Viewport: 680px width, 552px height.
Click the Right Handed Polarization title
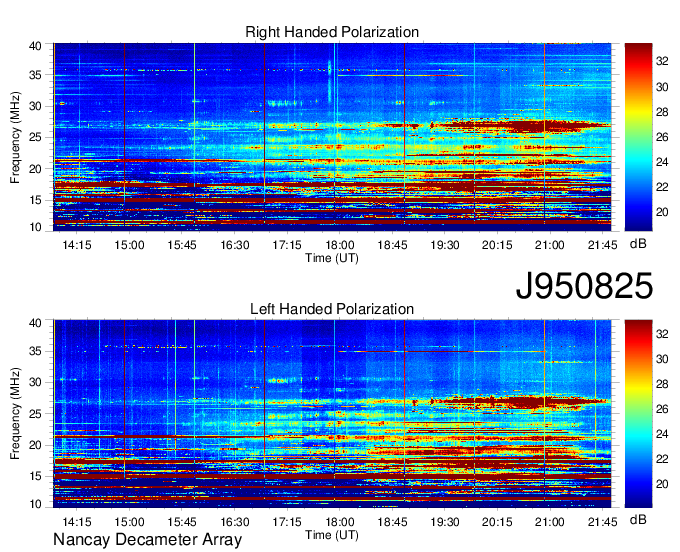coord(332,32)
